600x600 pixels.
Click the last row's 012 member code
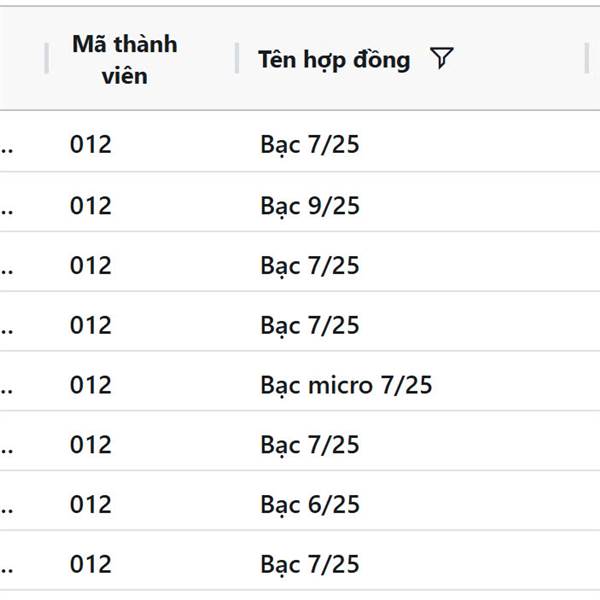(x=91, y=564)
